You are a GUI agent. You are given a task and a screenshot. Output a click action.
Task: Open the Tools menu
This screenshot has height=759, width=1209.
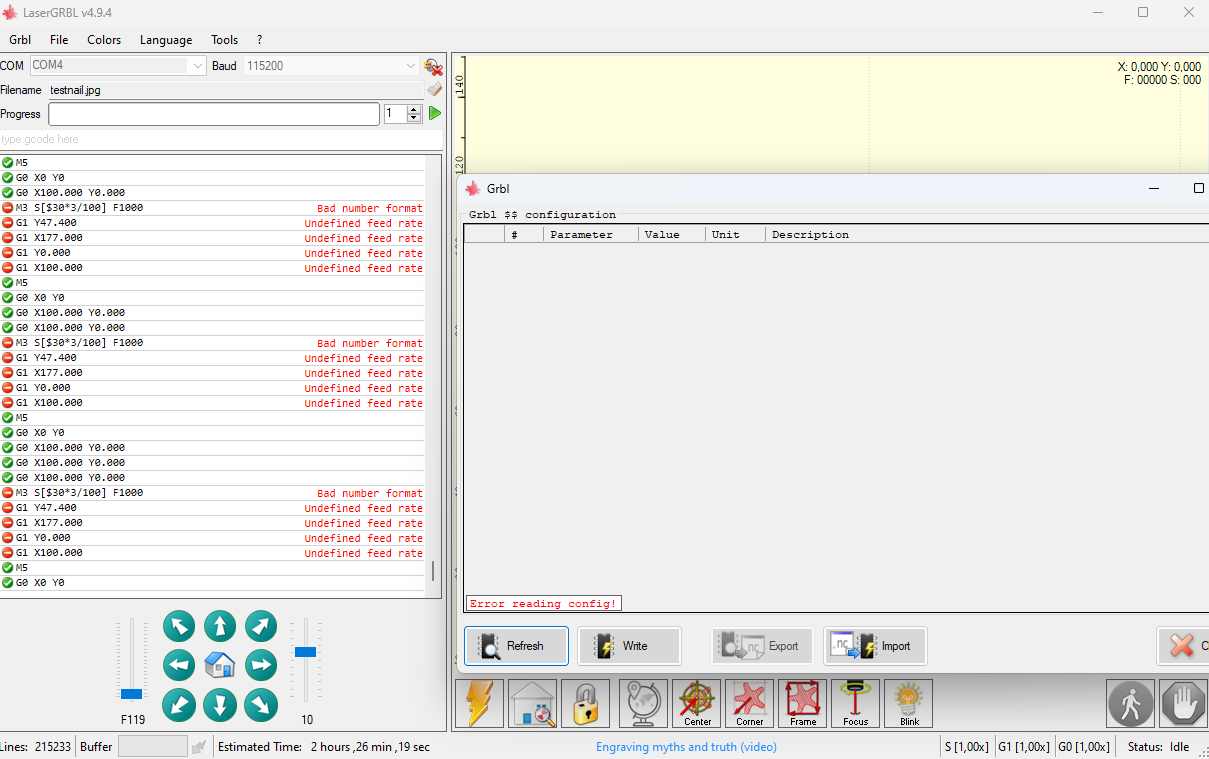click(x=225, y=40)
